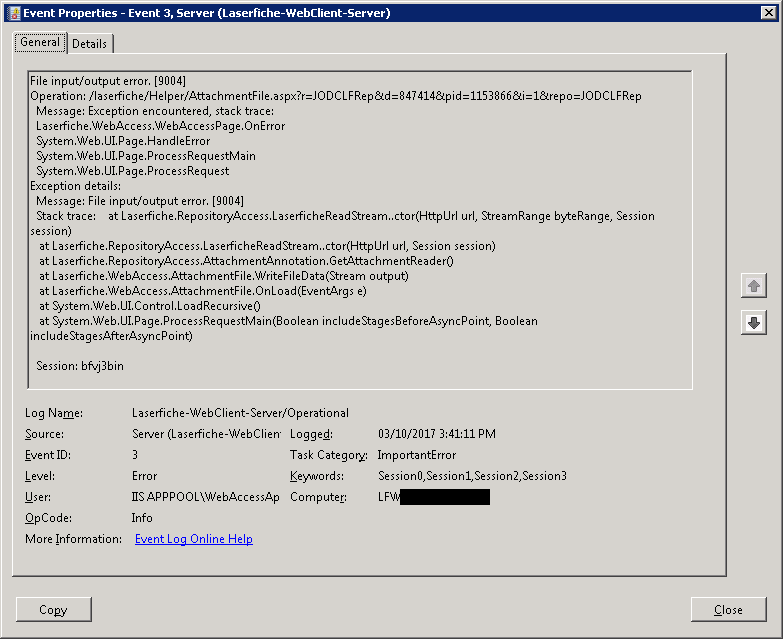Click the User value IIS APPPOOL\WebAccessAp

pyautogui.click(x=205, y=497)
